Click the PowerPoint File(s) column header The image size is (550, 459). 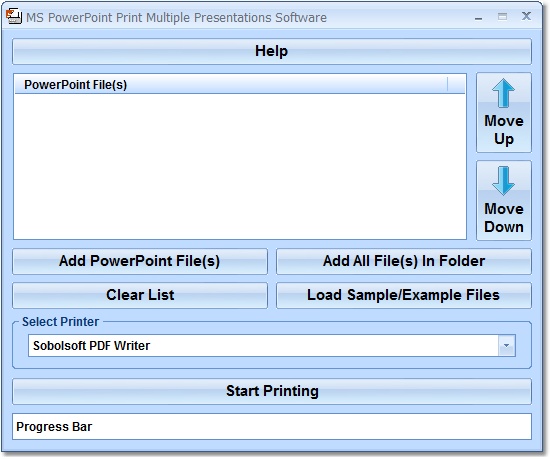[231, 85]
